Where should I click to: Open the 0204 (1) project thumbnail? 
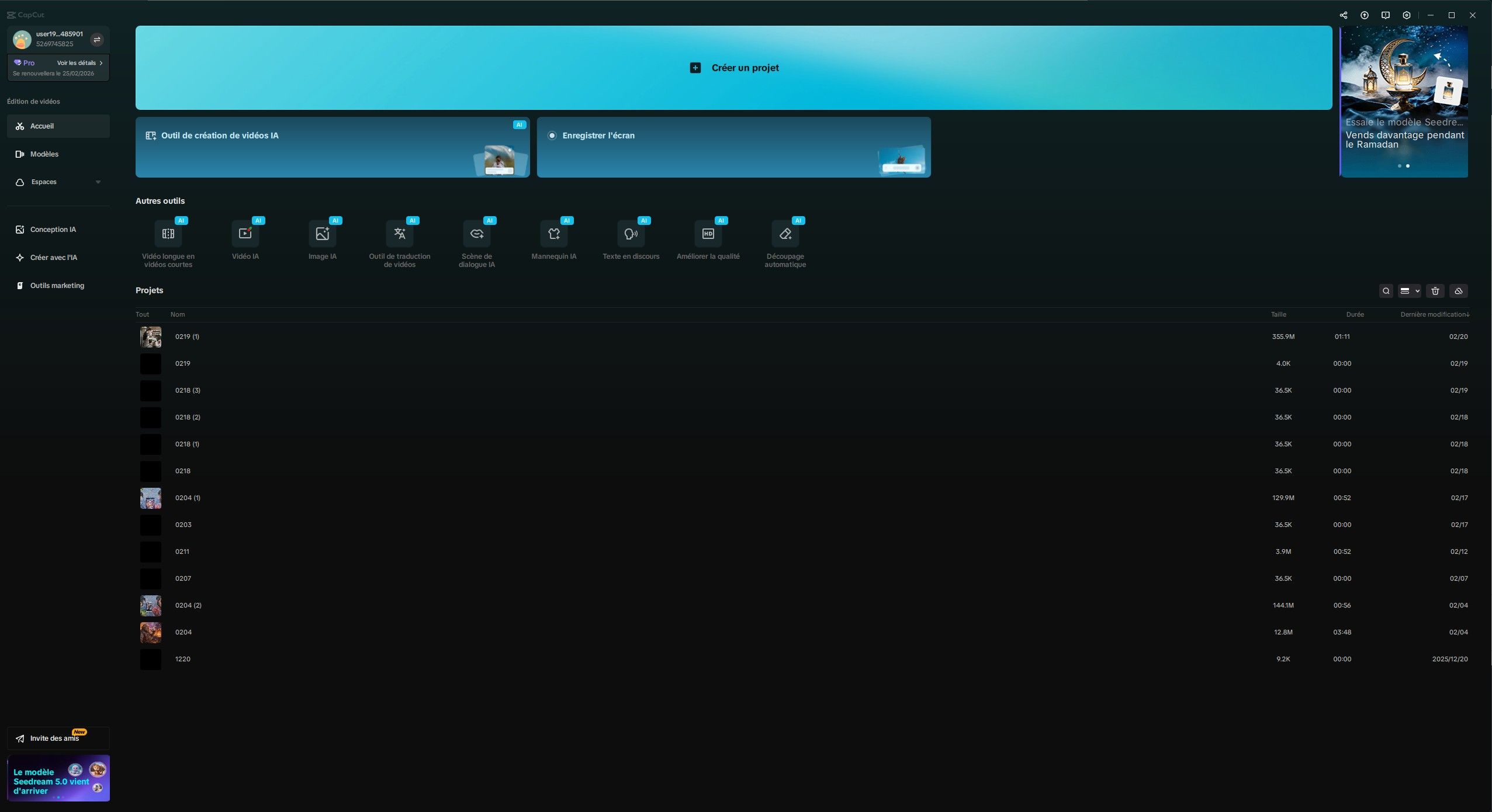point(151,498)
